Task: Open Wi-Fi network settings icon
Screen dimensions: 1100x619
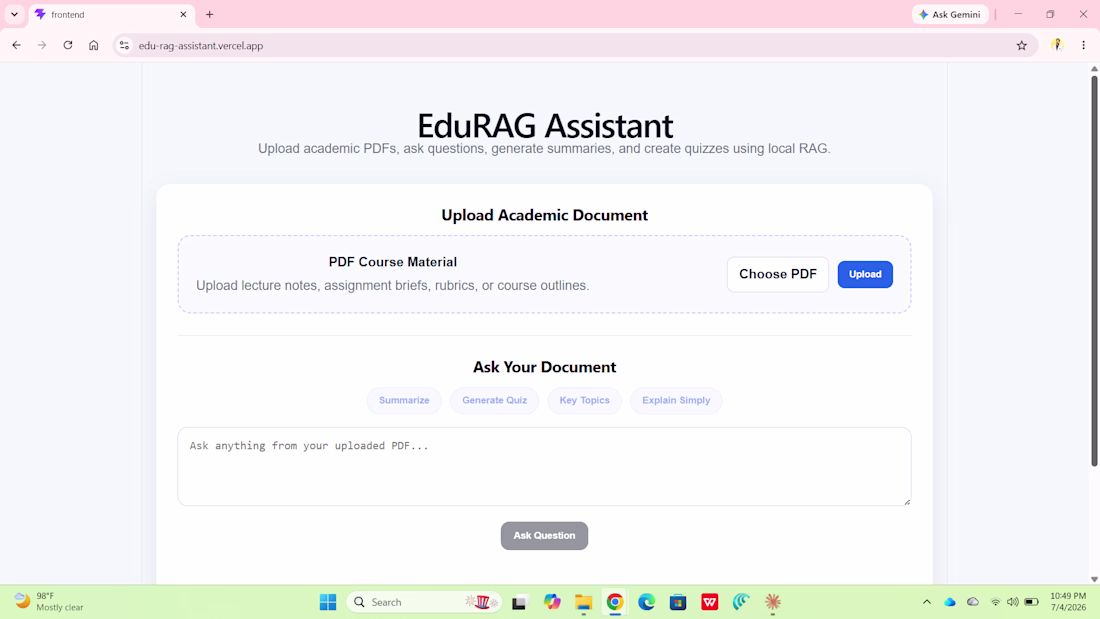Action: (x=995, y=602)
